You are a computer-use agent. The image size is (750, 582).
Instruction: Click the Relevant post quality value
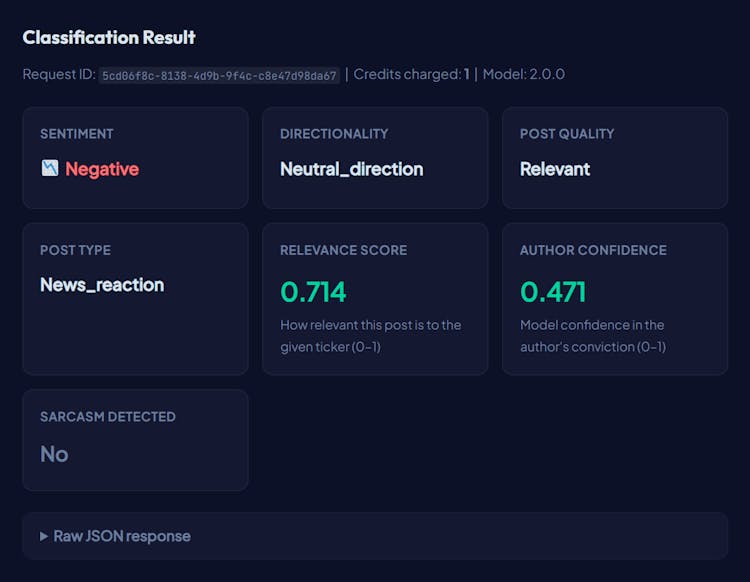point(555,169)
